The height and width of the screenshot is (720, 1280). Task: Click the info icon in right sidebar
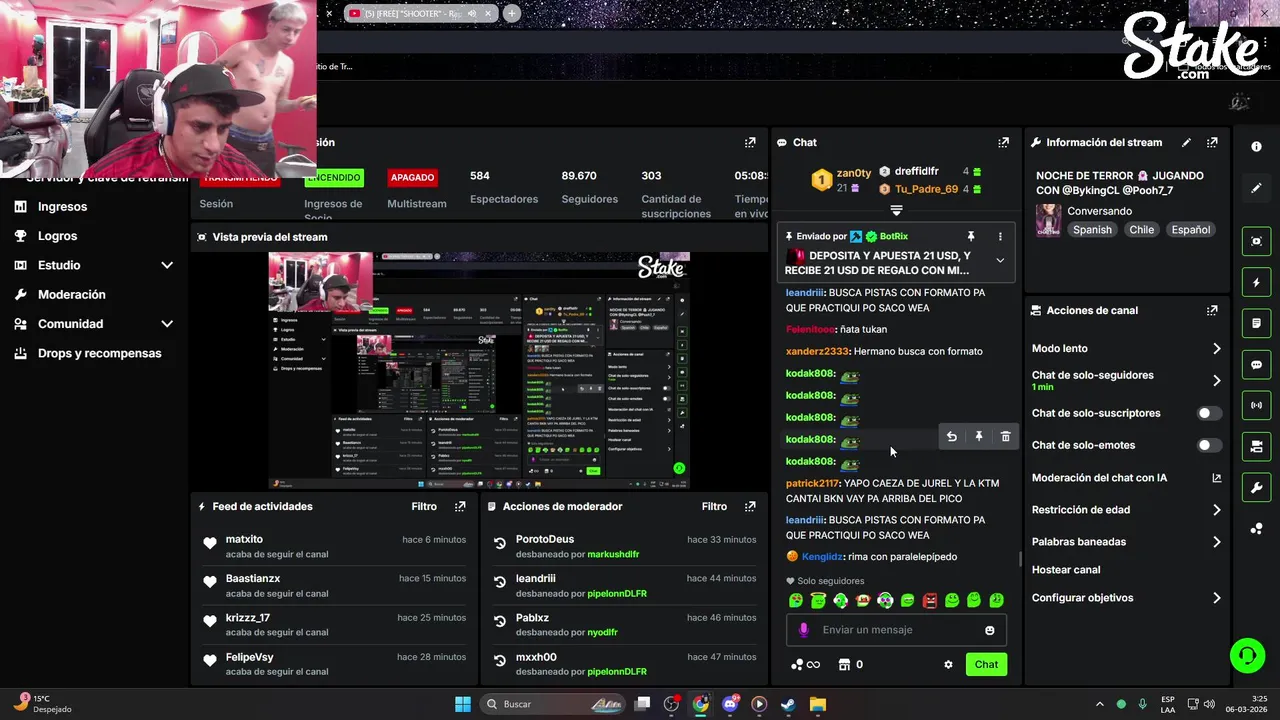1257,146
